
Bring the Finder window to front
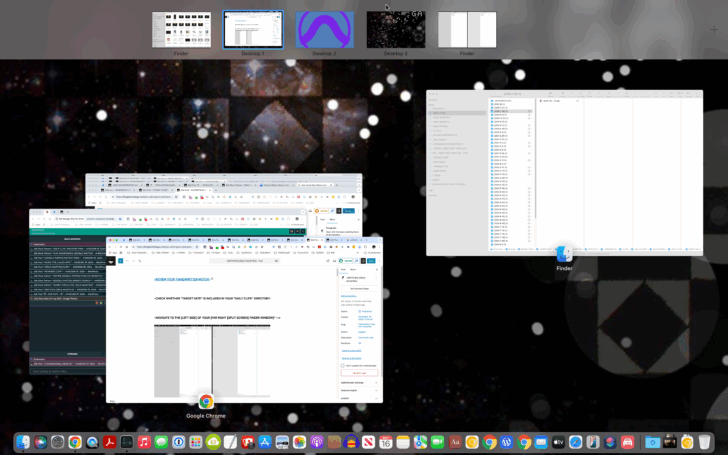pyautogui.click(x=564, y=173)
